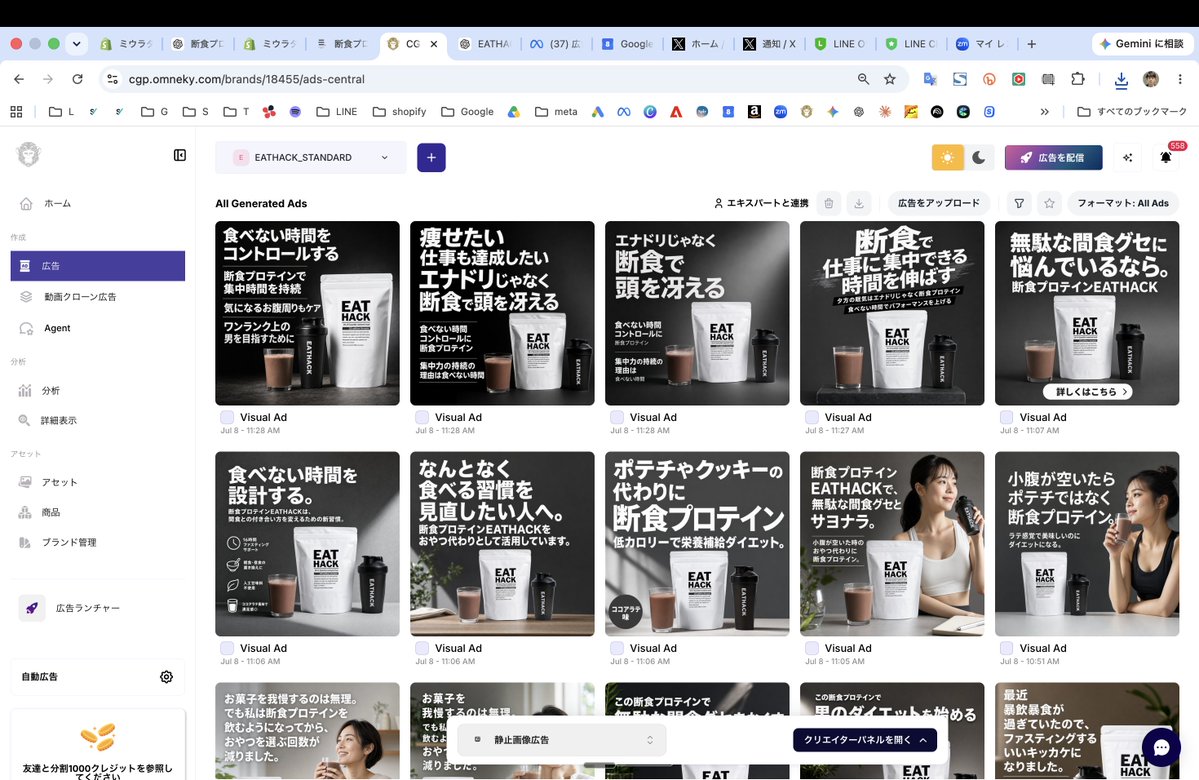Viewport: 1199px width, 780px height.
Task: Expand クリエイターパネルを開く panel
Action: [x=865, y=739]
